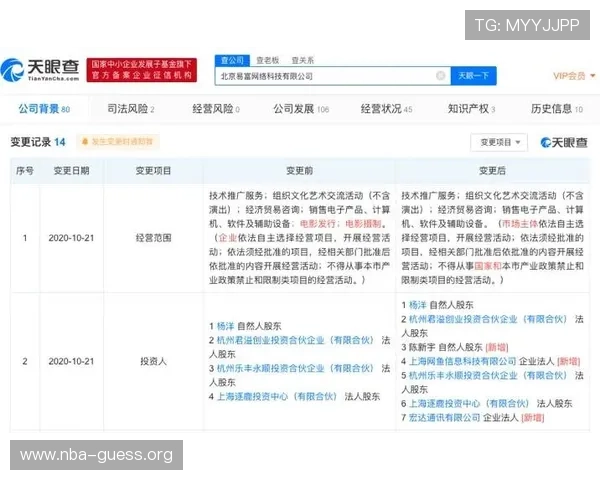Click the 天眼查 logo at top left

click(40, 70)
